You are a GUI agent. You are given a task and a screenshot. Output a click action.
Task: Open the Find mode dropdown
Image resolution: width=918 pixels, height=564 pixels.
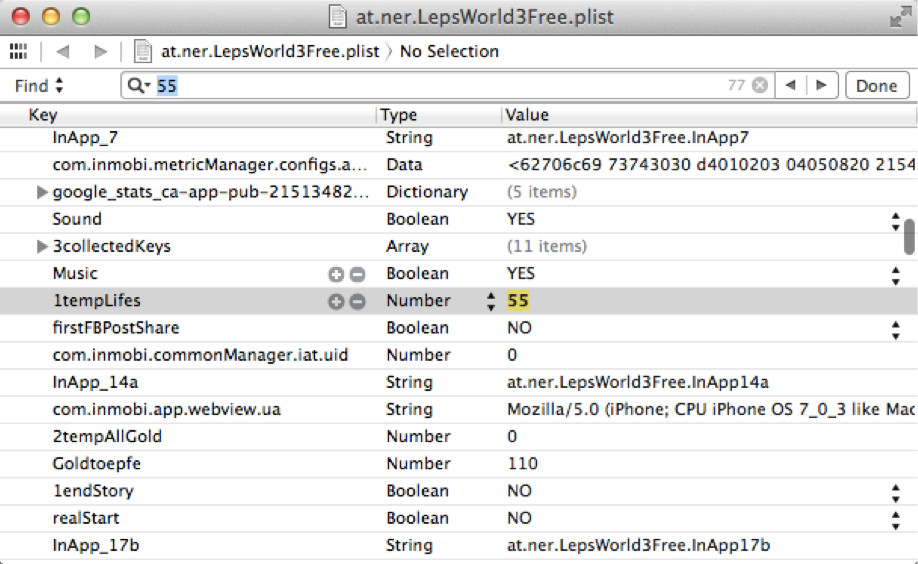point(39,86)
